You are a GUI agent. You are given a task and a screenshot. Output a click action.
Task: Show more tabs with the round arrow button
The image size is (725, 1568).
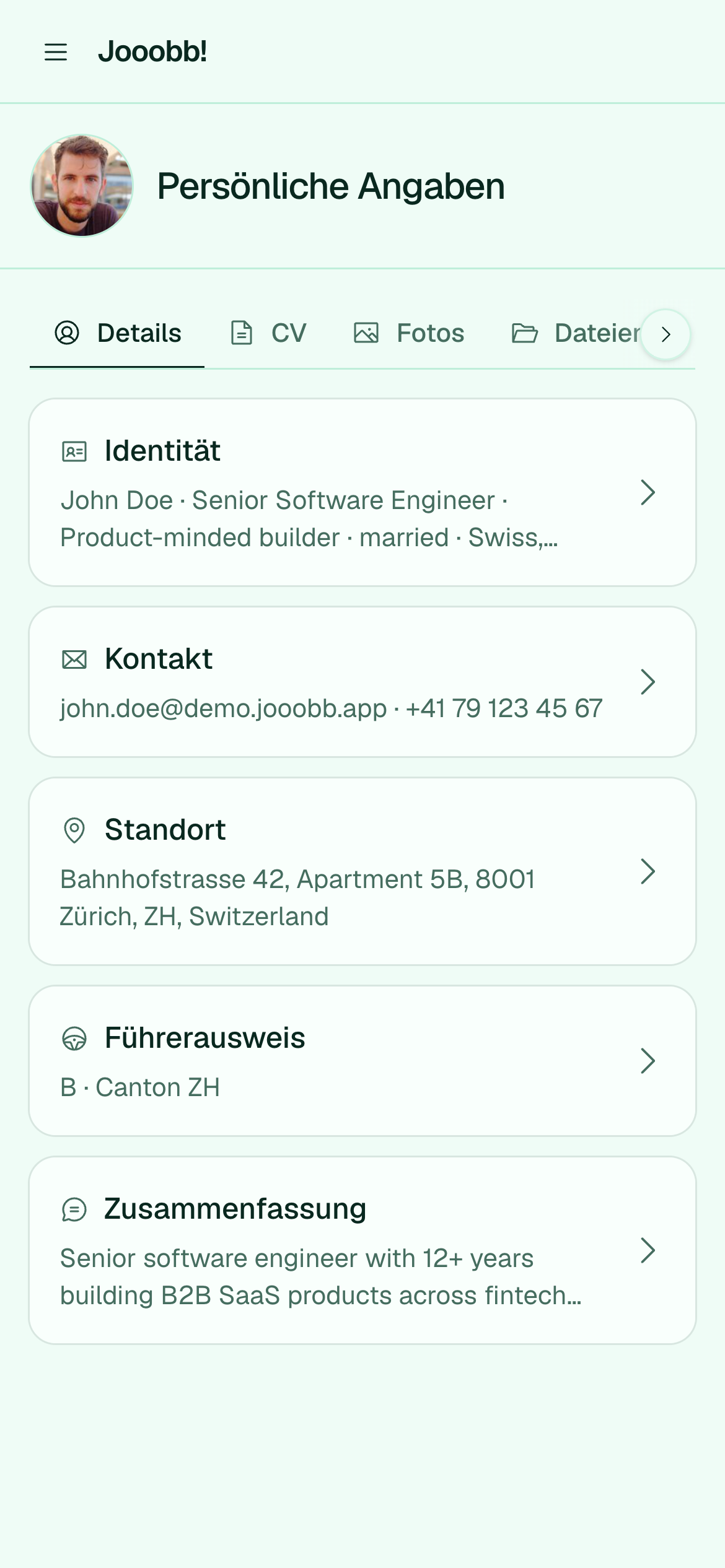click(x=666, y=334)
